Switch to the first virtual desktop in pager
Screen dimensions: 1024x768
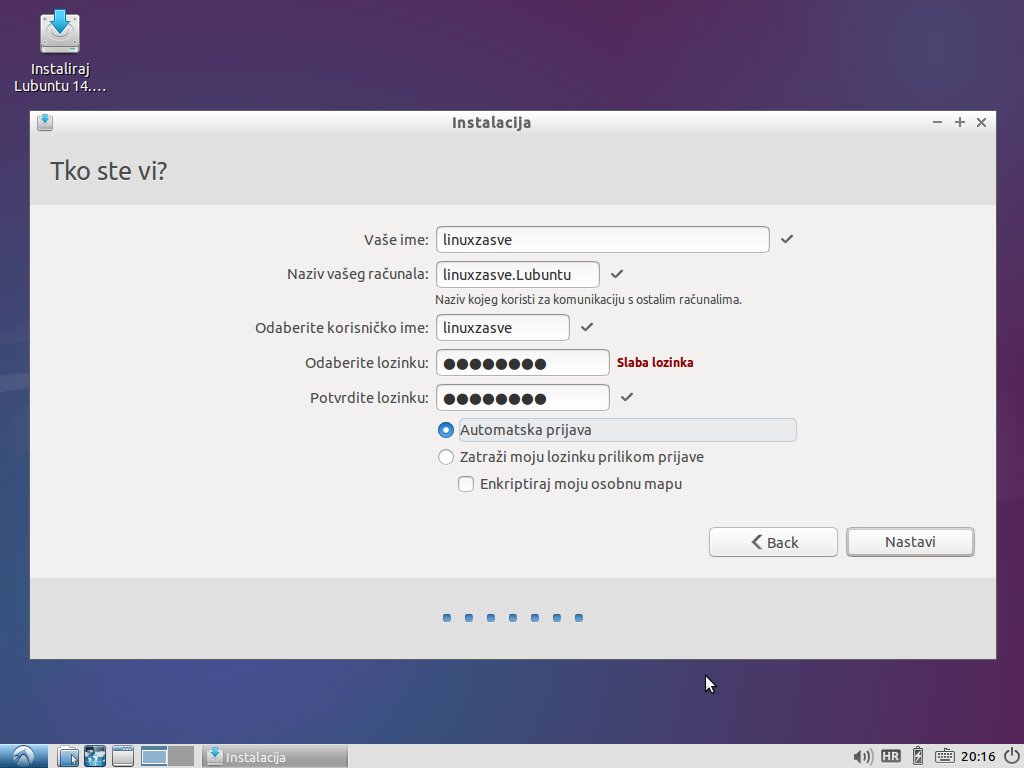(x=154, y=756)
